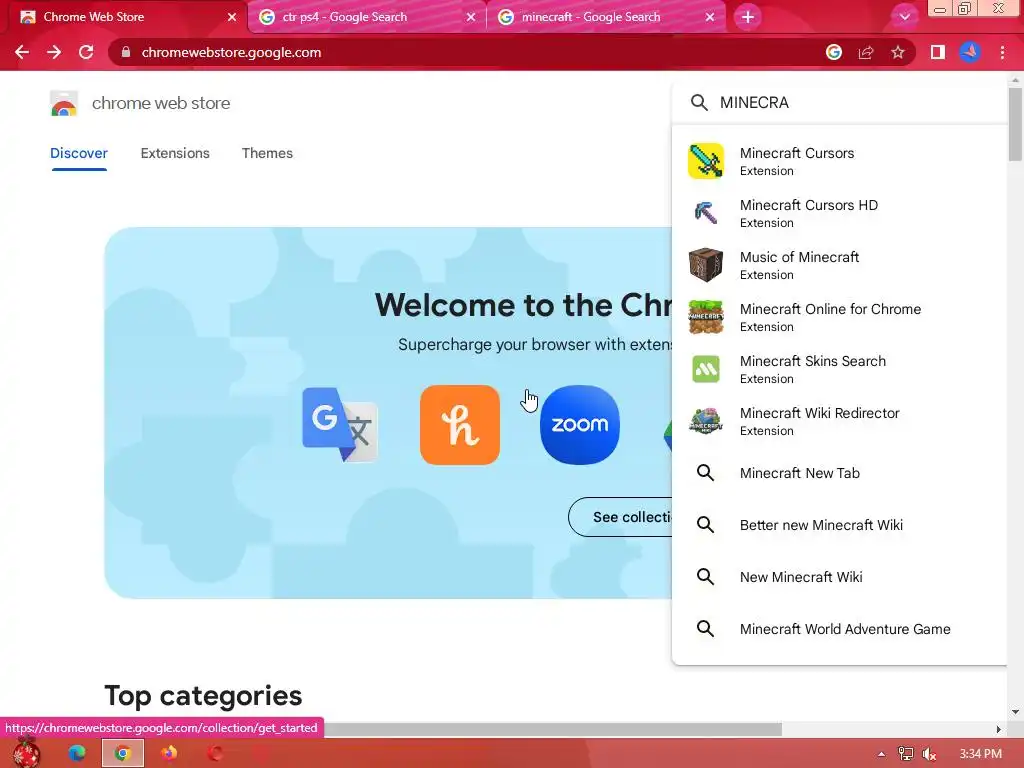Screen dimensions: 1024x768
Task: Close the Chrome Web Store tab
Action: (232, 17)
